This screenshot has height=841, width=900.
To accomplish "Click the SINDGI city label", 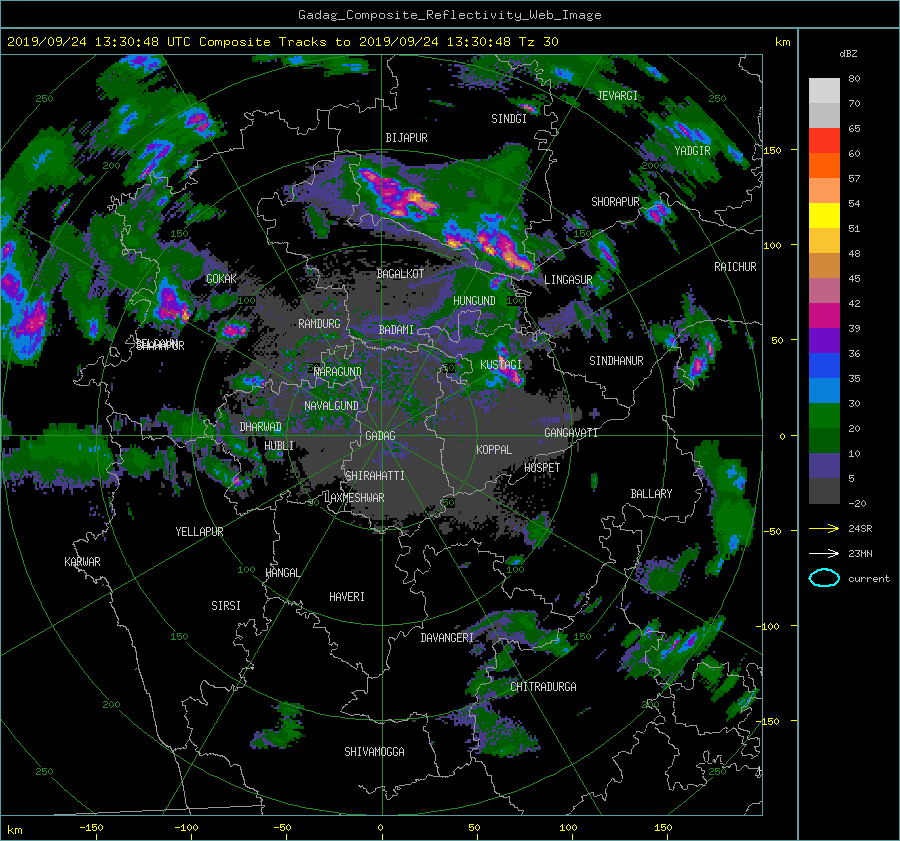I will pyautogui.click(x=509, y=119).
